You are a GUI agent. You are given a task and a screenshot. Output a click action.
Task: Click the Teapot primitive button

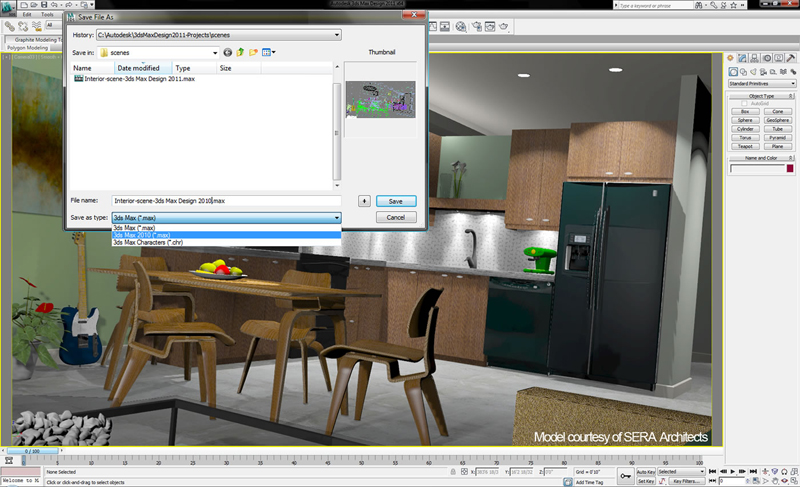[745, 146]
